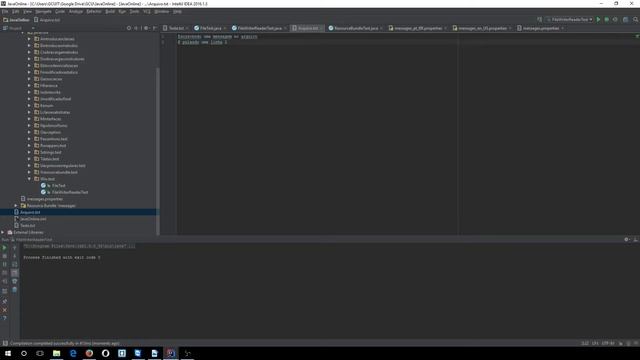
Task: Open the File menu
Action: pyautogui.click(x=5, y=11)
